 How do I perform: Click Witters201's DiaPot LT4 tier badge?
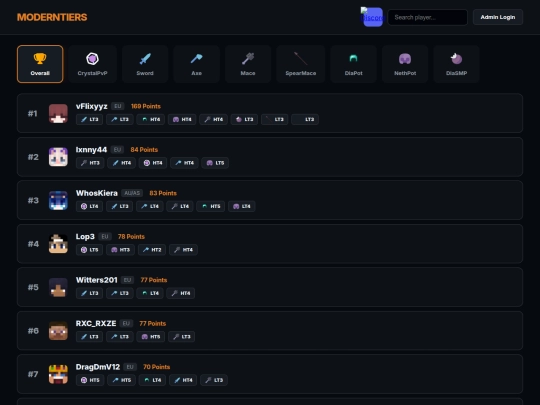click(x=150, y=293)
